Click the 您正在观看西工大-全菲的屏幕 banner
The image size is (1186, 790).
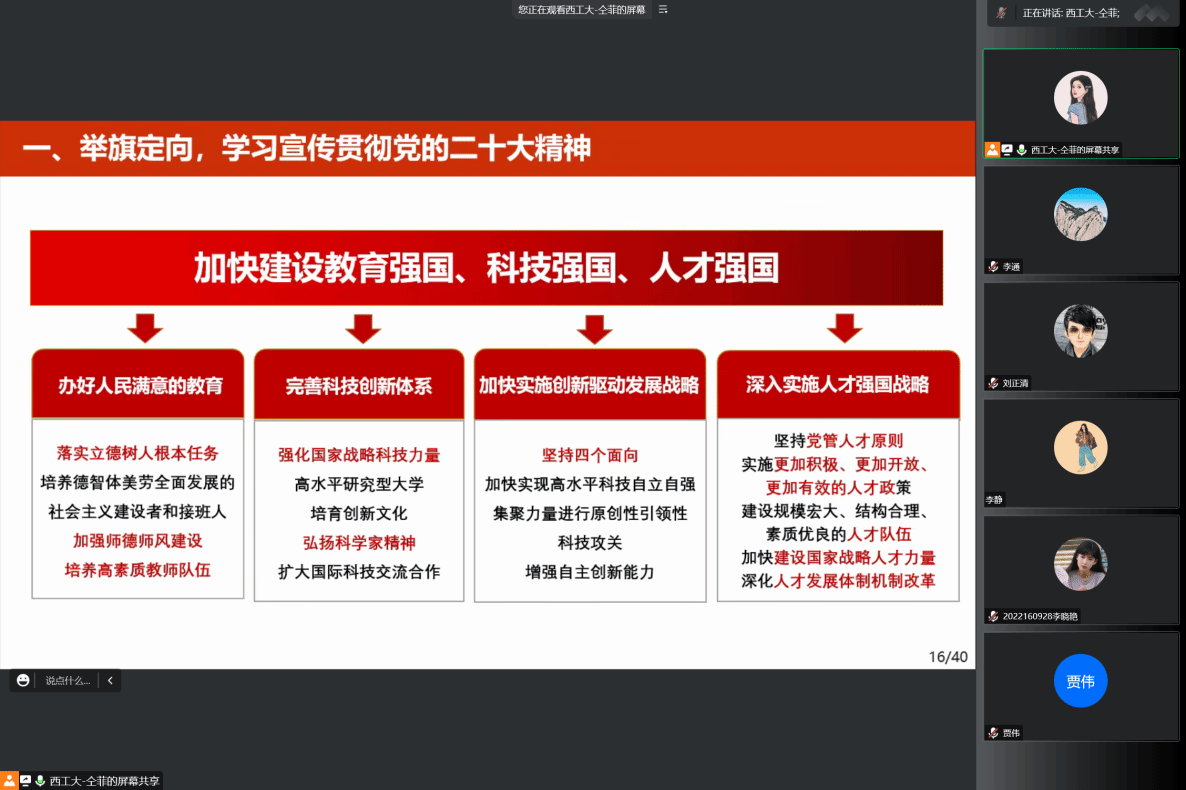[581, 9]
